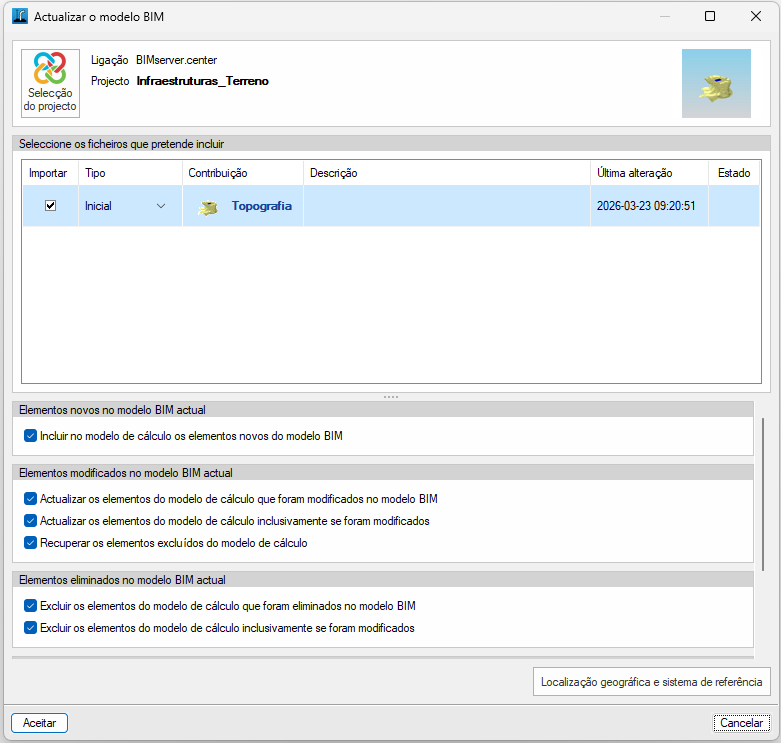Click the Tipo column header
This screenshot has height=743, width=781.
click(x=130, y=173)
